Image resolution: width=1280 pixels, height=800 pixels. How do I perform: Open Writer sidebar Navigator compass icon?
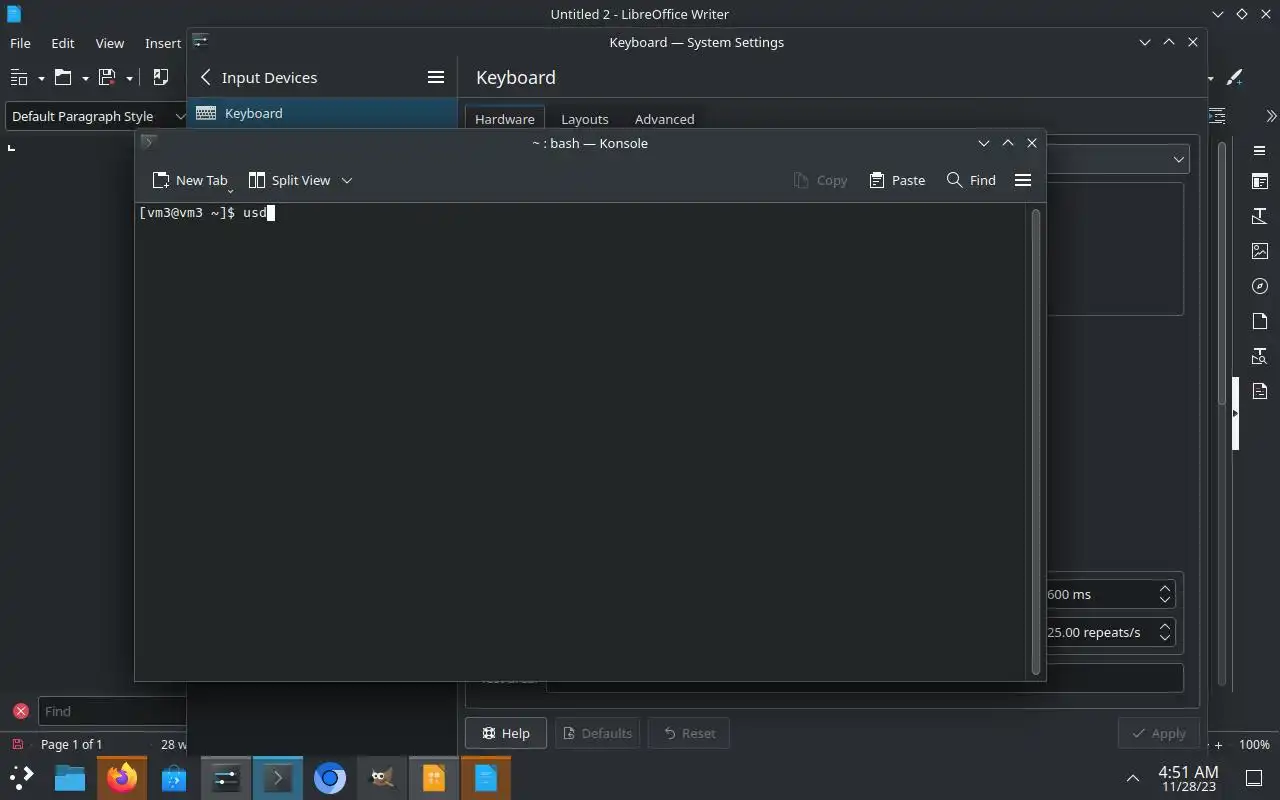[1260, 286]
